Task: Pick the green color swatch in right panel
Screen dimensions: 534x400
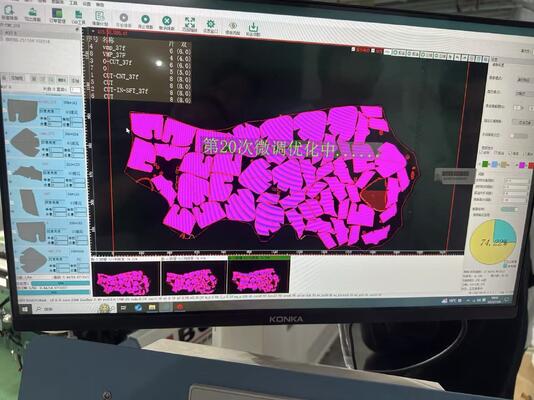Action: [485, 164]
